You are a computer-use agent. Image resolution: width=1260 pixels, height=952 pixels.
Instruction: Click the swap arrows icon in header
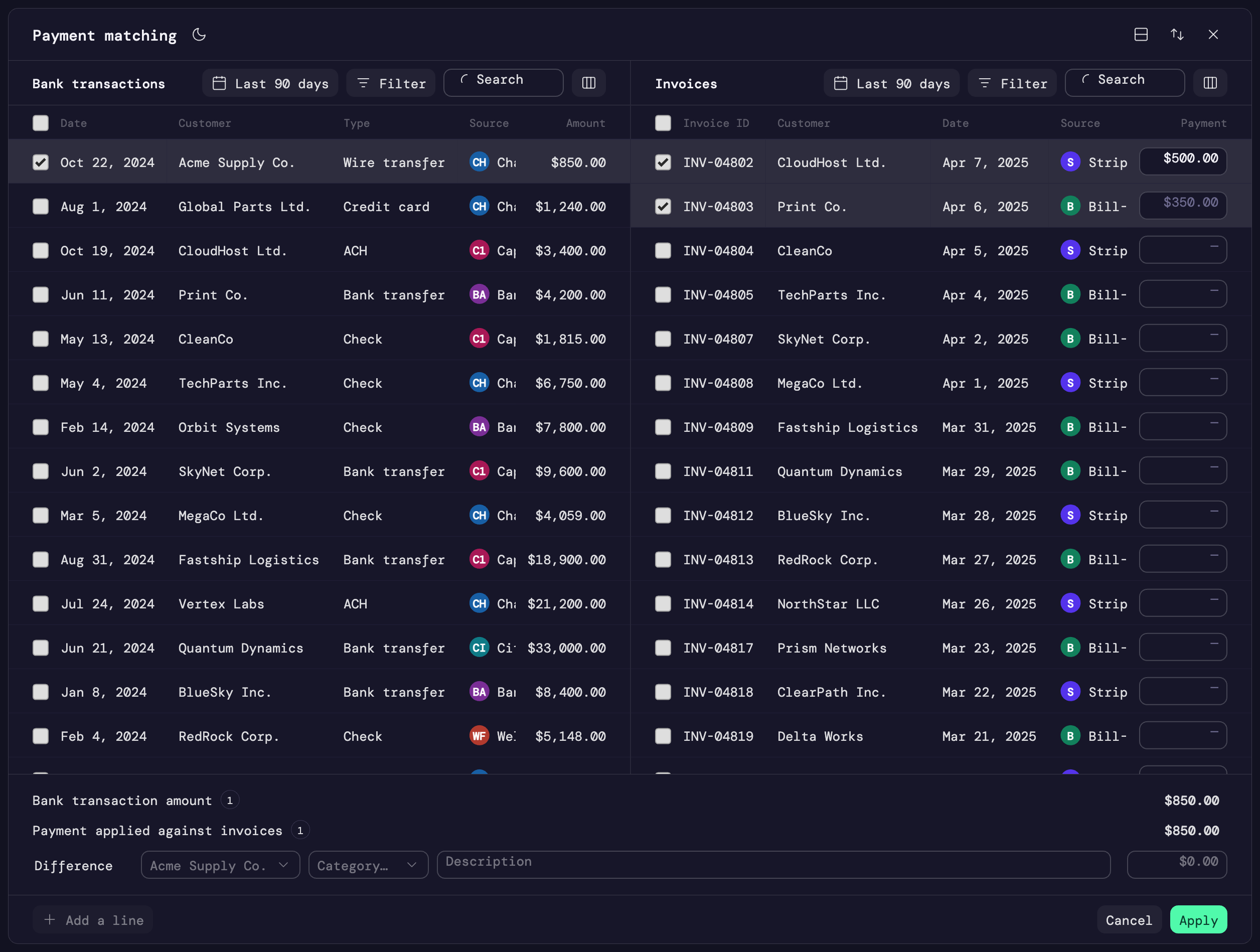pyautogui.click(x=1177, y=35)
